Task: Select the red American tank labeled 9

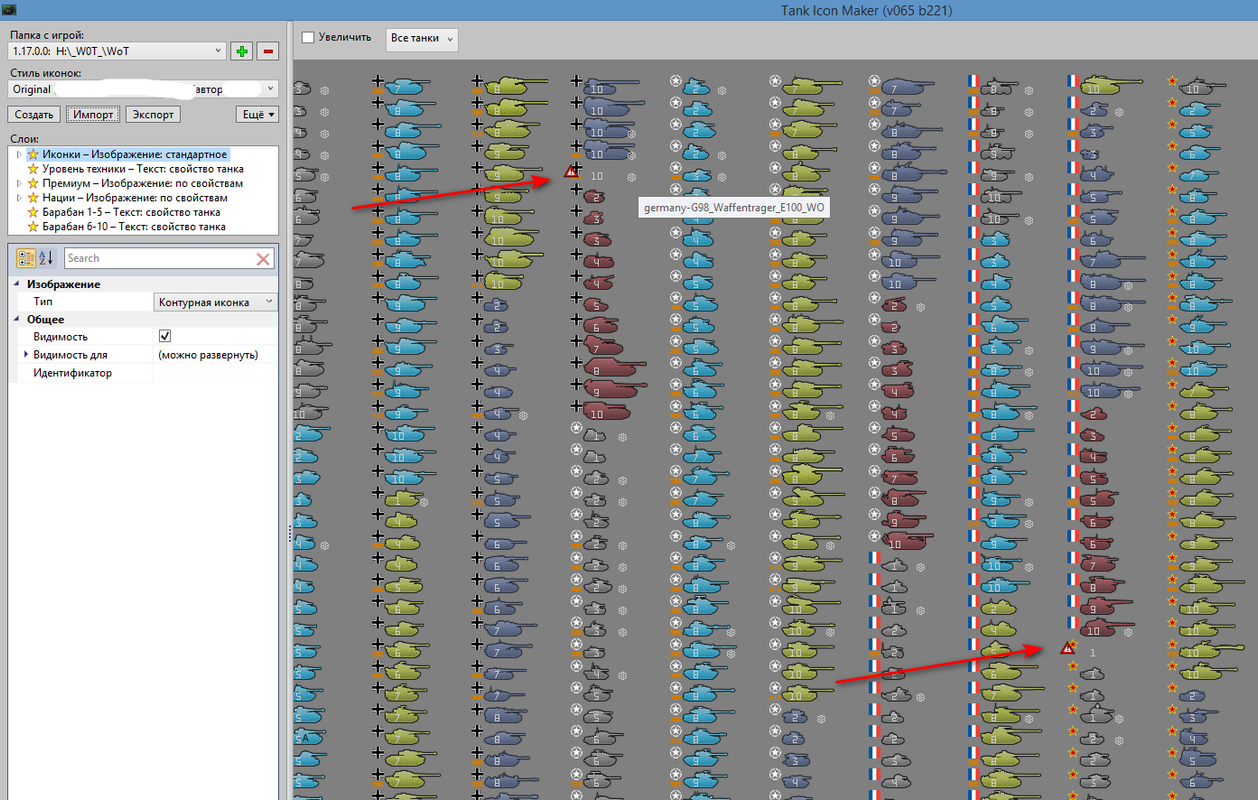Action: point(902,521)
